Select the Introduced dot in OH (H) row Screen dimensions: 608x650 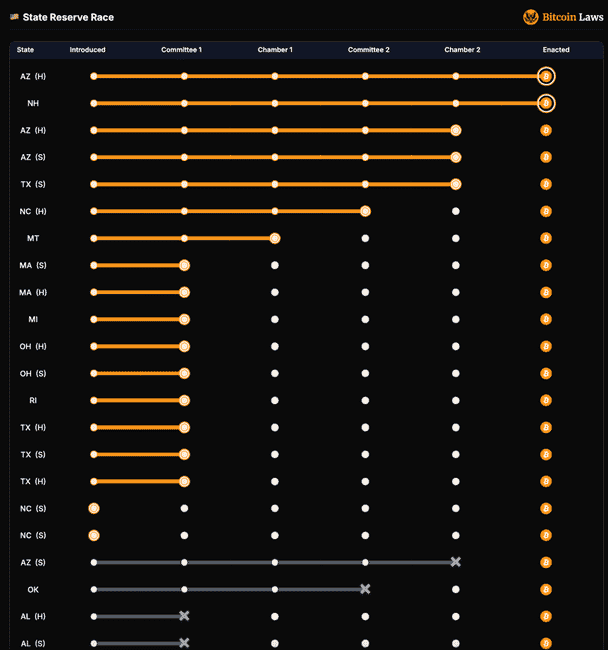94,346
